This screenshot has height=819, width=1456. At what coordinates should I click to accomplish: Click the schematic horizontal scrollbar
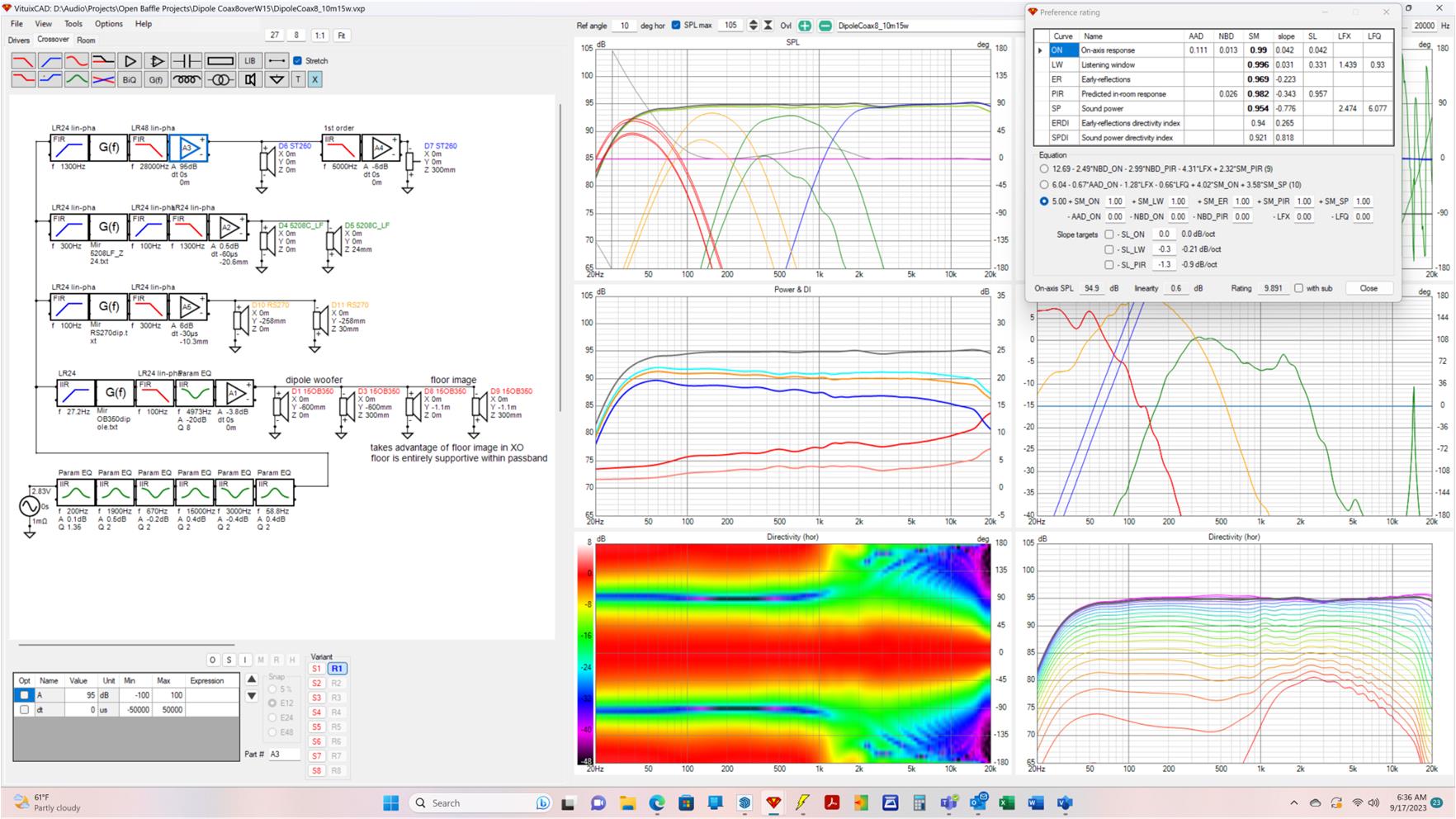[126, 645]
